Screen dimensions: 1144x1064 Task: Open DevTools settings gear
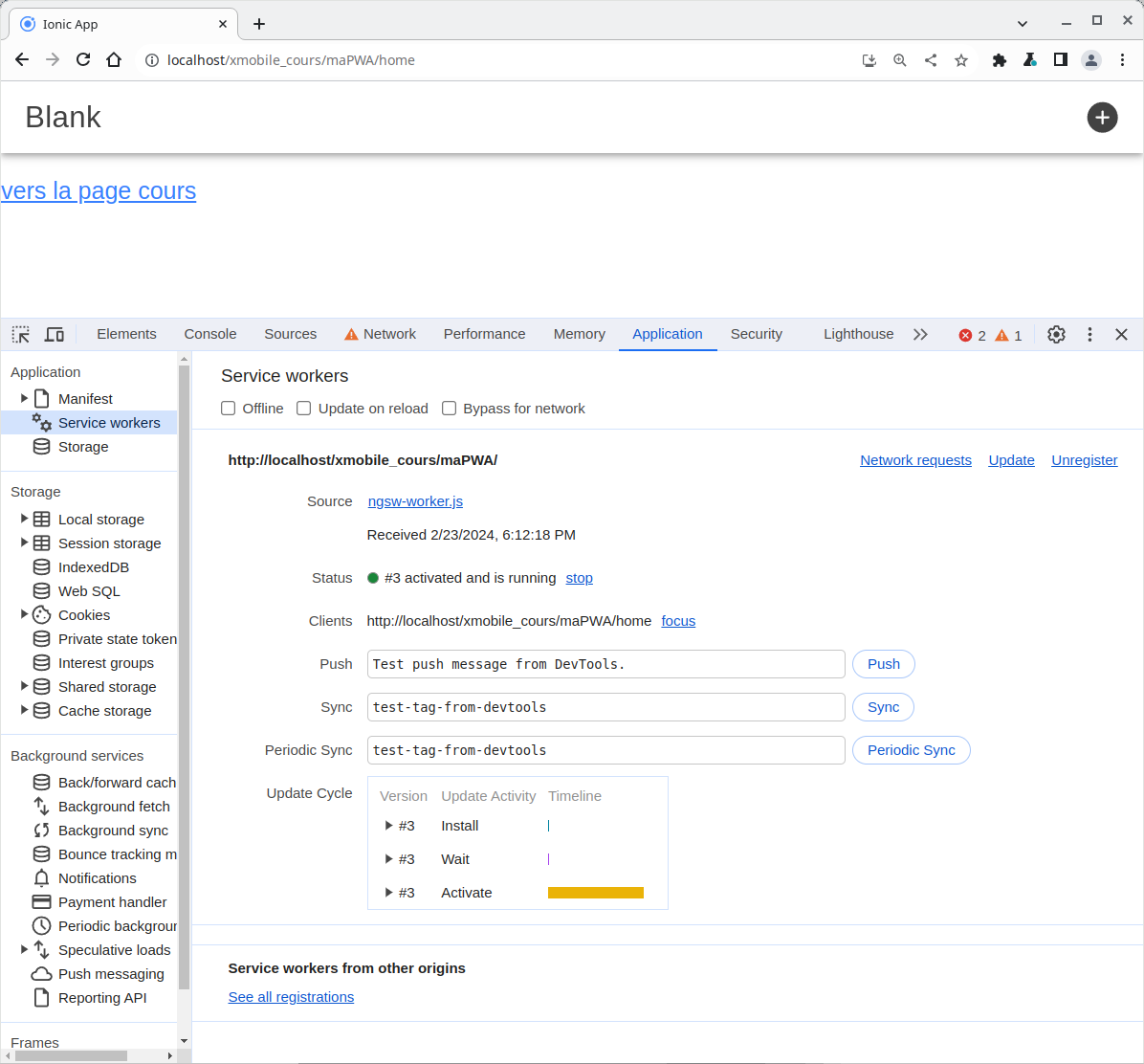click(x=1056, y=335)
